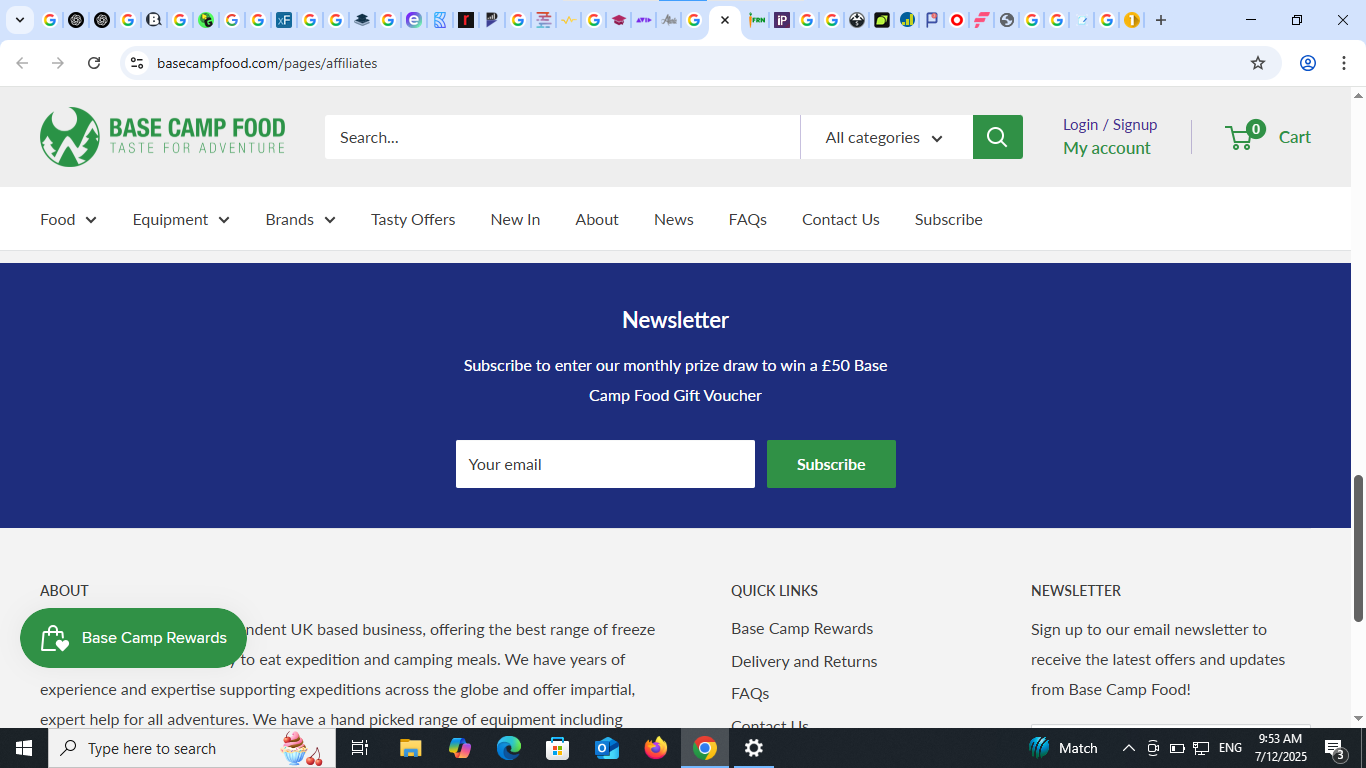
Task: Click the taskbar search box
Action: point(192,748)
